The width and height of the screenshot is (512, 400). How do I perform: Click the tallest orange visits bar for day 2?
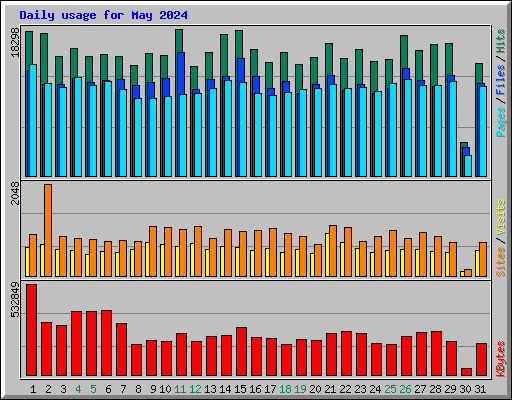(x=48, y=230)
